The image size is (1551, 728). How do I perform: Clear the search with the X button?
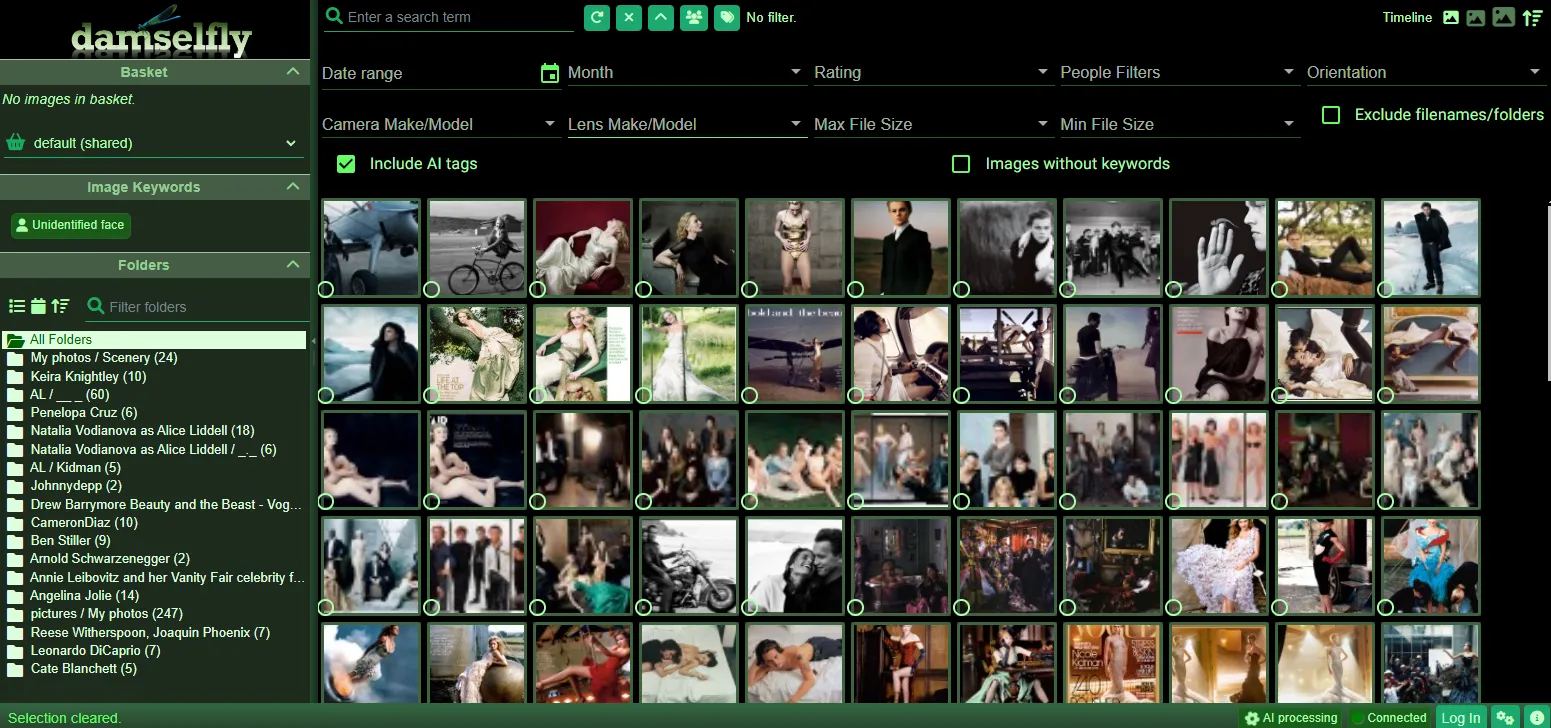pyautogui.click(x=629, y=17)
